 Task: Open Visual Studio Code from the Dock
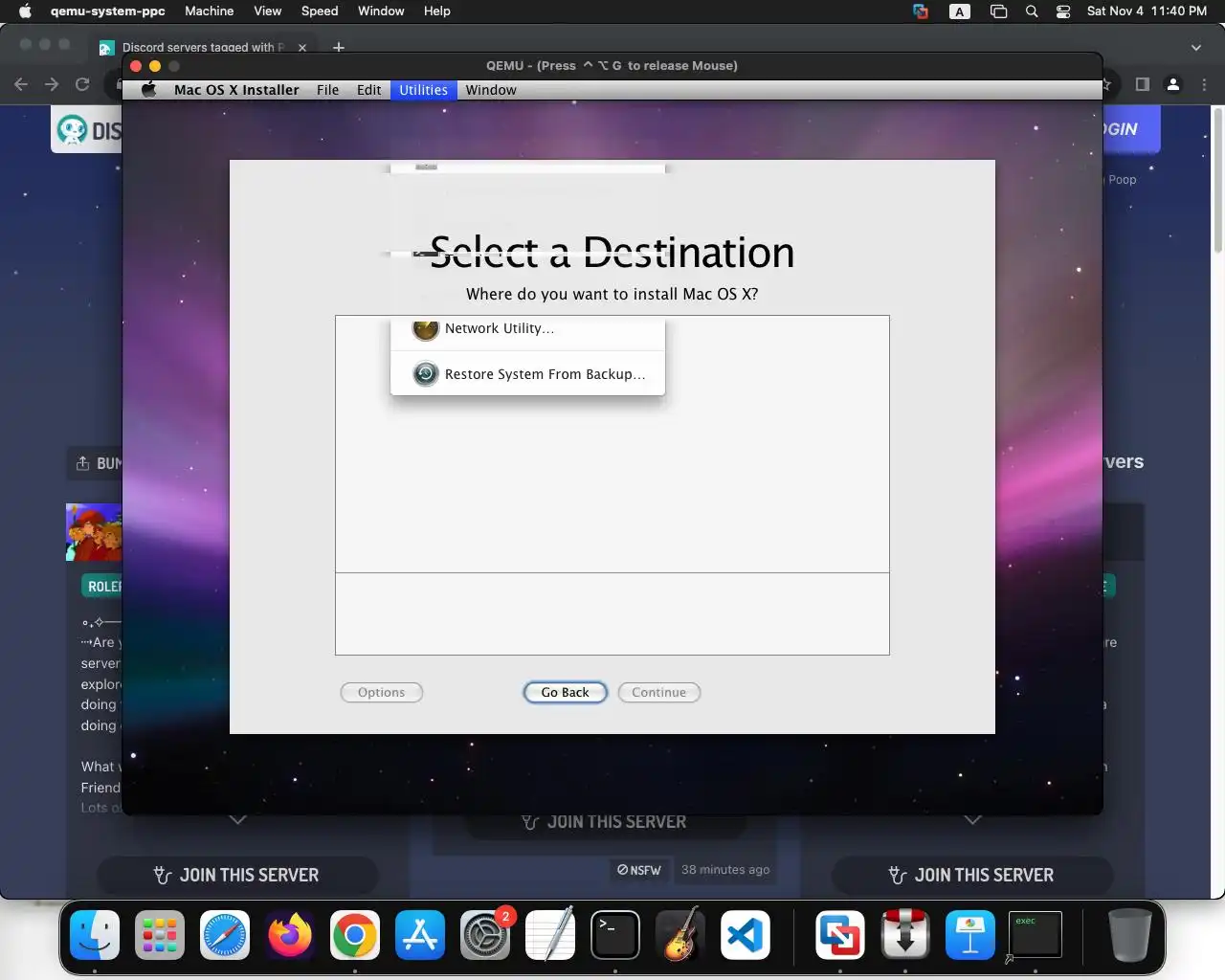click(746, 935)
